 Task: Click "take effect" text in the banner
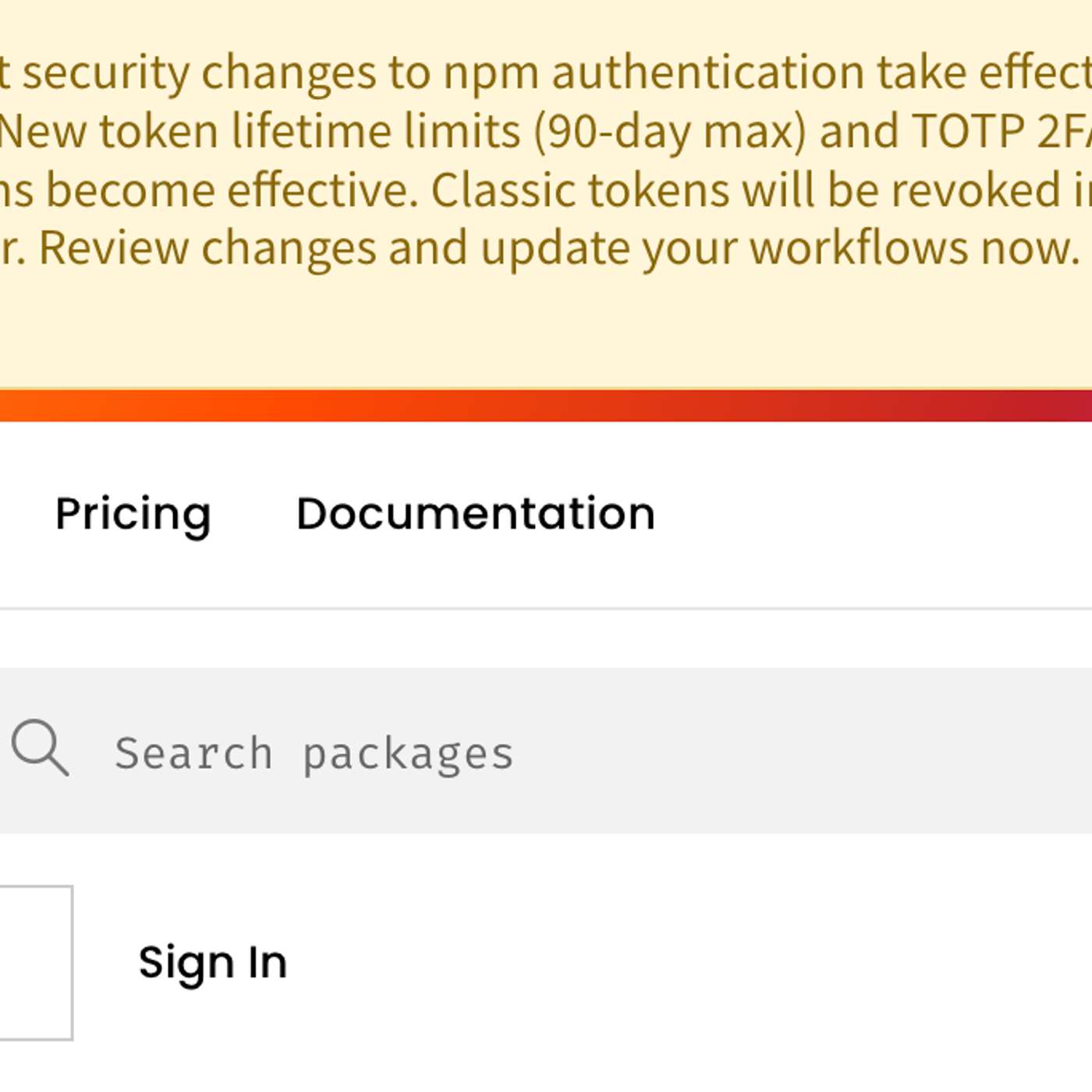983,73
